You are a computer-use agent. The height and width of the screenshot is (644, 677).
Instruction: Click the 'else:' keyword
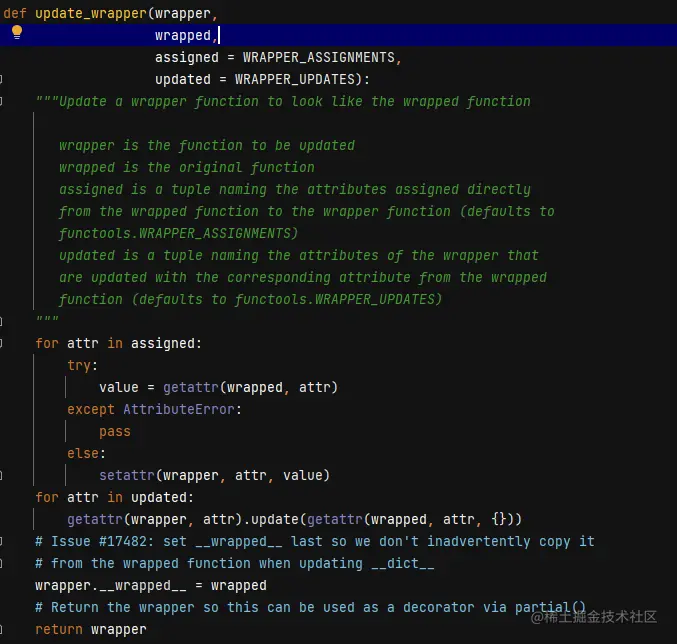tap(87, 453)
